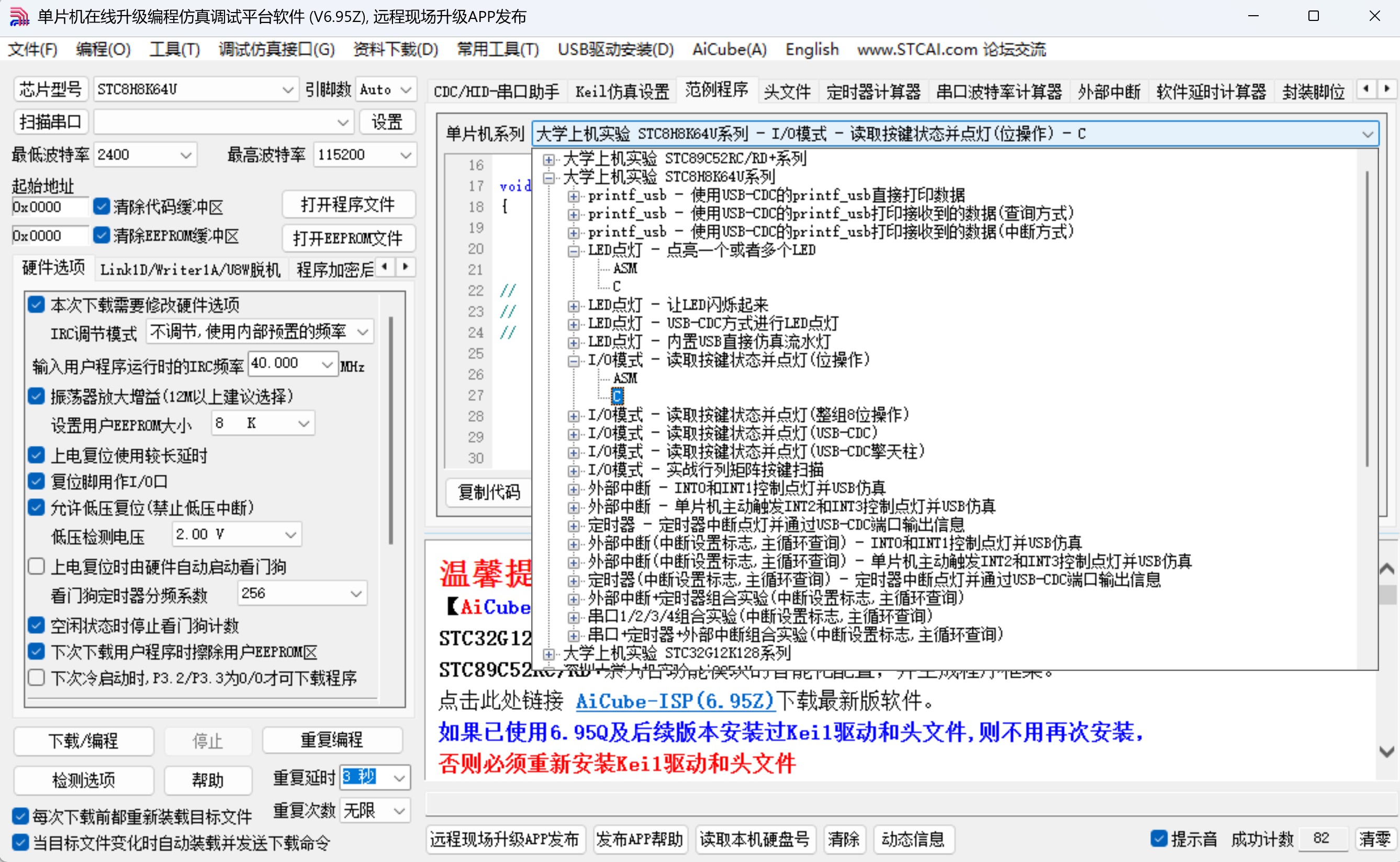The width and height of the screenshot is (1400, 862).
Task: Open IRC frequency 40.000 dropdown
Action: [x=293, y=364]
